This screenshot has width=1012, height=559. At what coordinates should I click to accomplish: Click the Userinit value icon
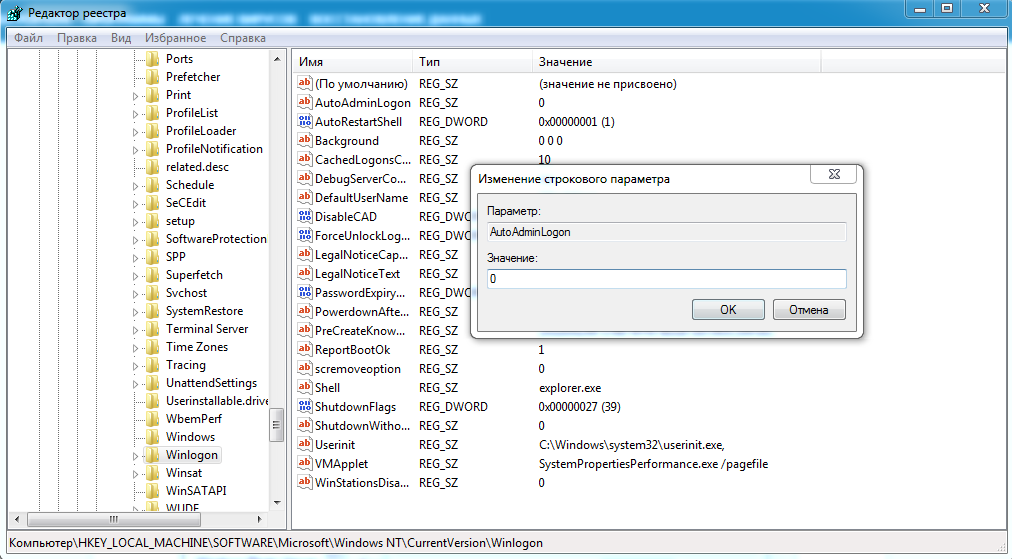coord(305,445)
